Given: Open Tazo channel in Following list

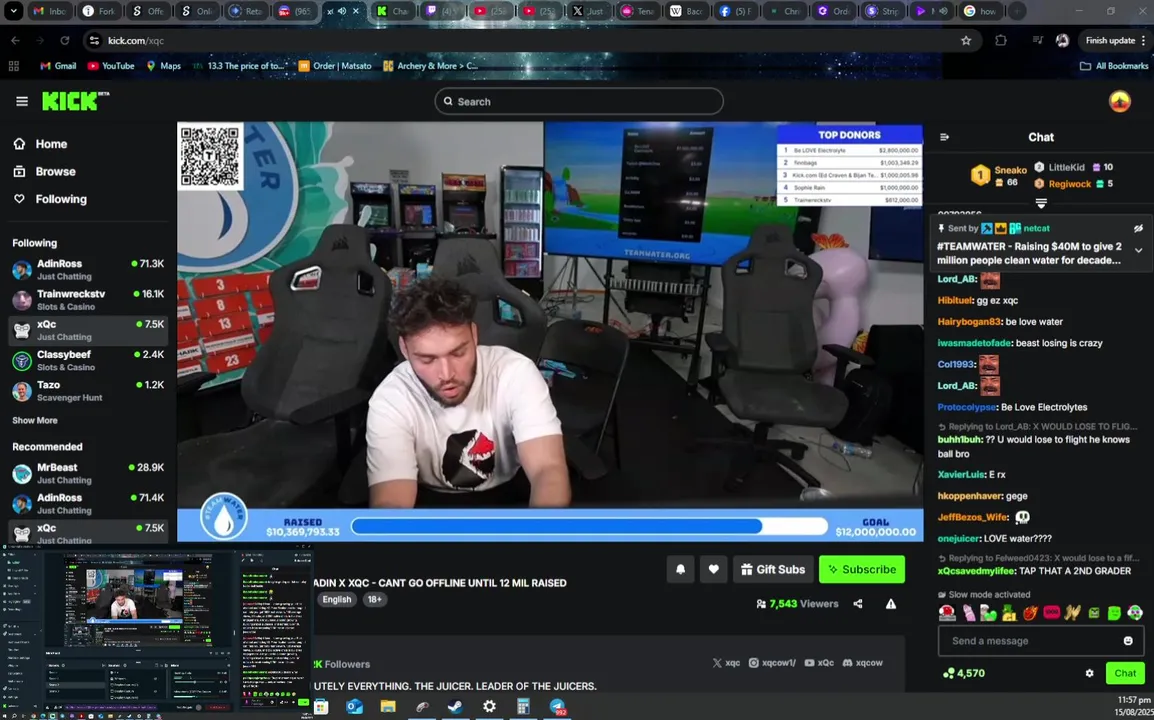Looking at the screenshot, I should [88, 390].
